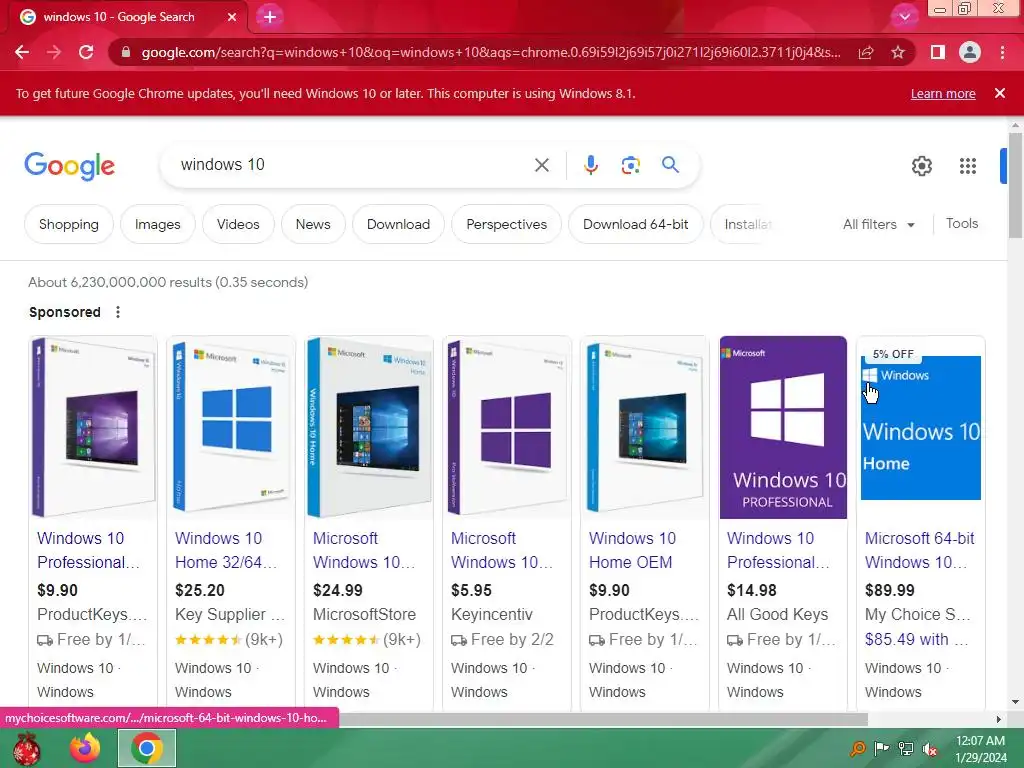Open Action Center flag icon
The height and width of the screenshot is (768, 1024).
coord(881,748)
